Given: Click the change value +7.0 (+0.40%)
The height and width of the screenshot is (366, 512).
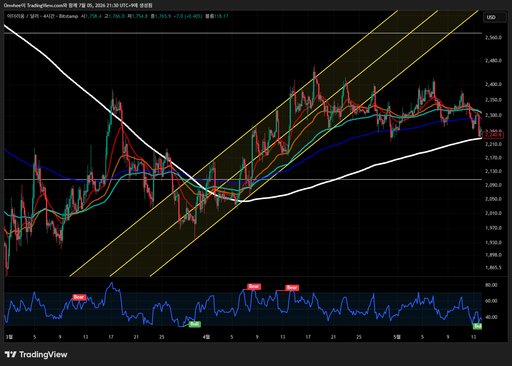Looking at the screenshot, I should coord(188,16).
